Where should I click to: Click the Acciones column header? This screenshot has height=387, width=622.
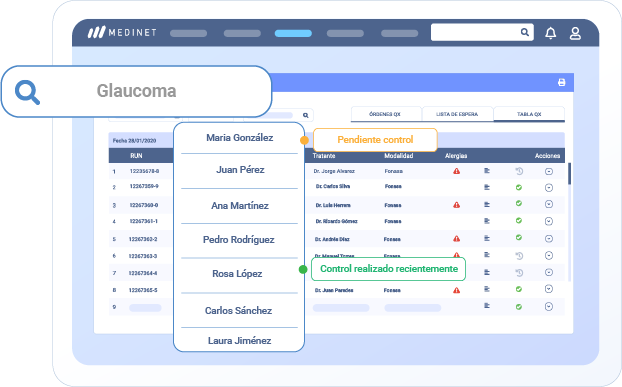click(x=547, y=156)
